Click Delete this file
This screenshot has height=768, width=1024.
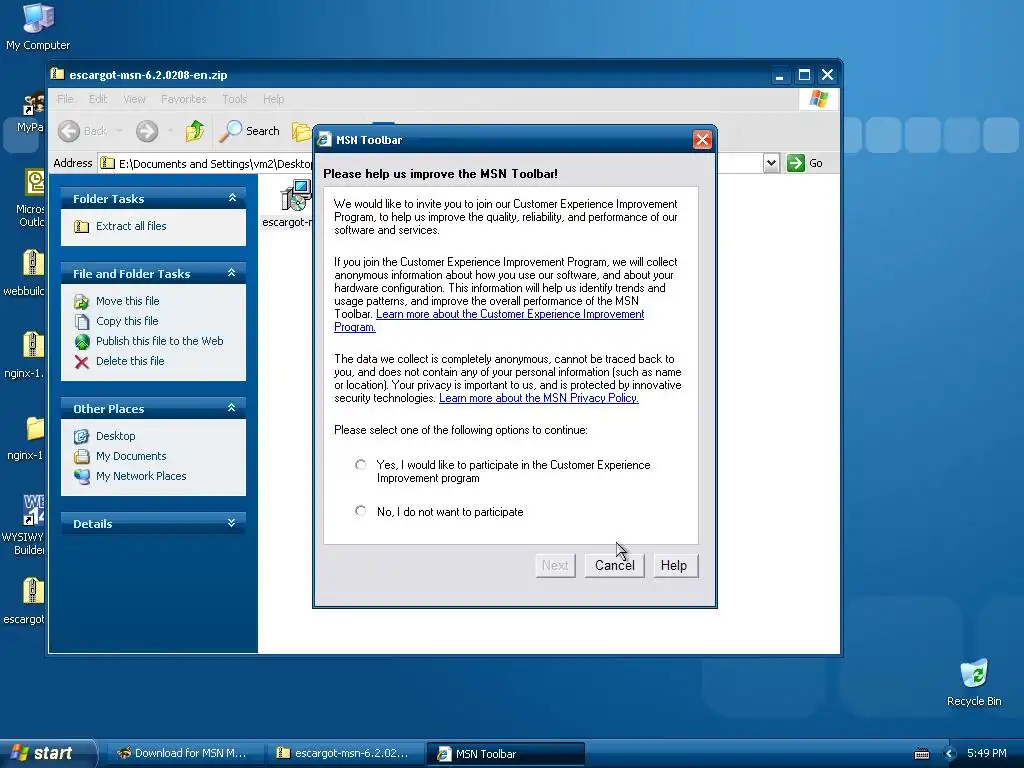130,361
